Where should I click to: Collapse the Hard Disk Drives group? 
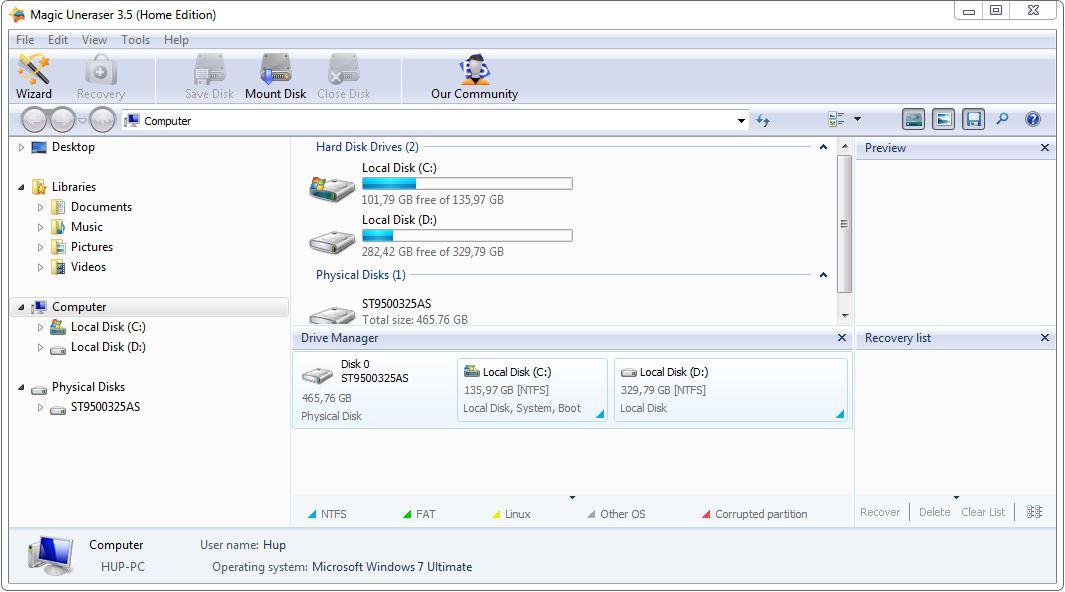click(823, 147)
